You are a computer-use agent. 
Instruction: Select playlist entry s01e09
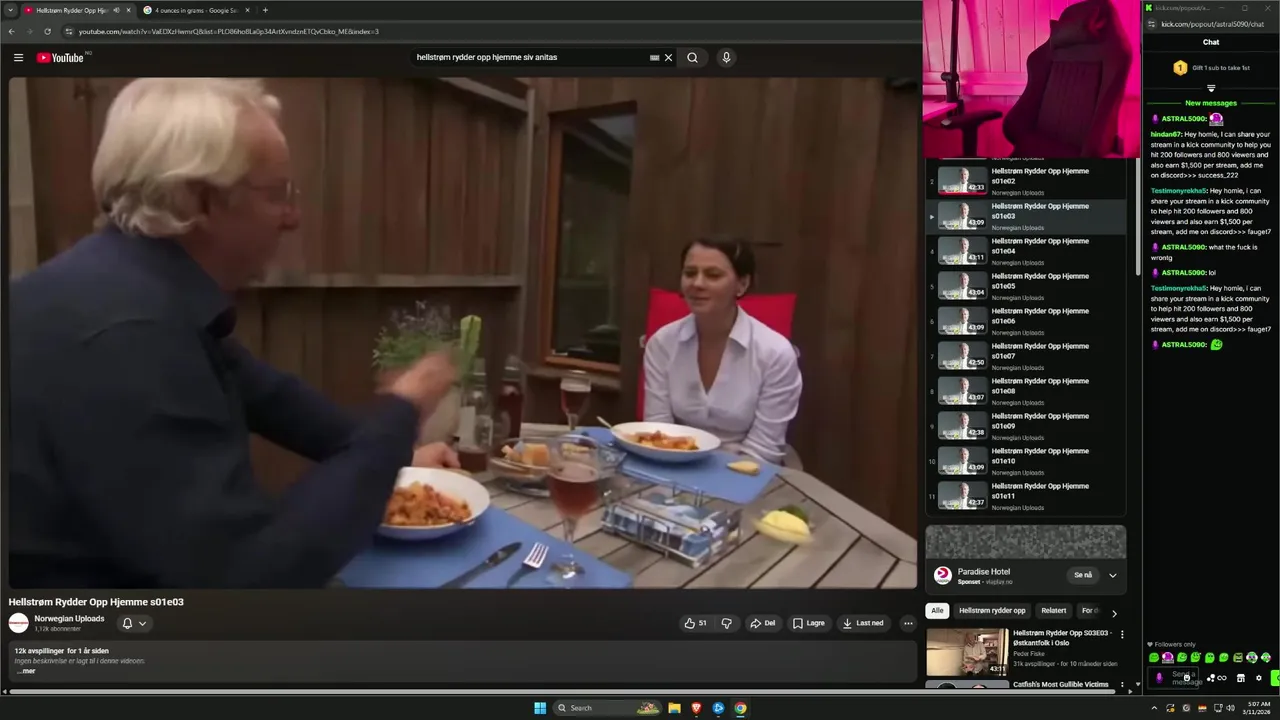pyautogui.click(x=1027, y=426)
